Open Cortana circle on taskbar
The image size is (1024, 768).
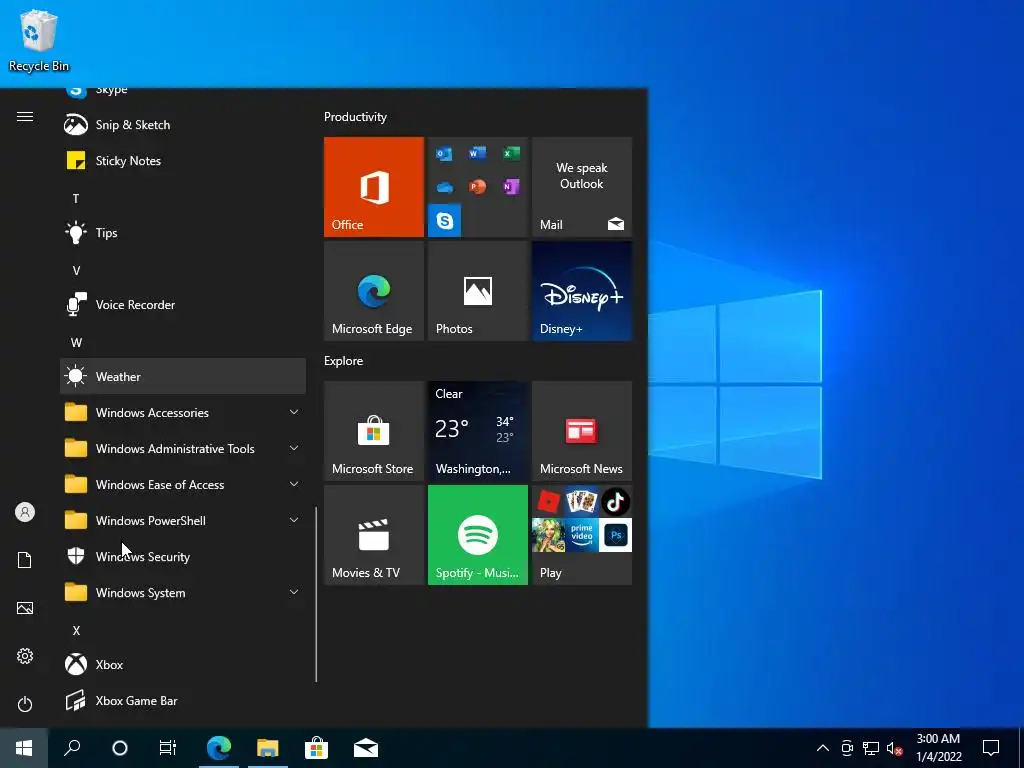coord(120,748)
